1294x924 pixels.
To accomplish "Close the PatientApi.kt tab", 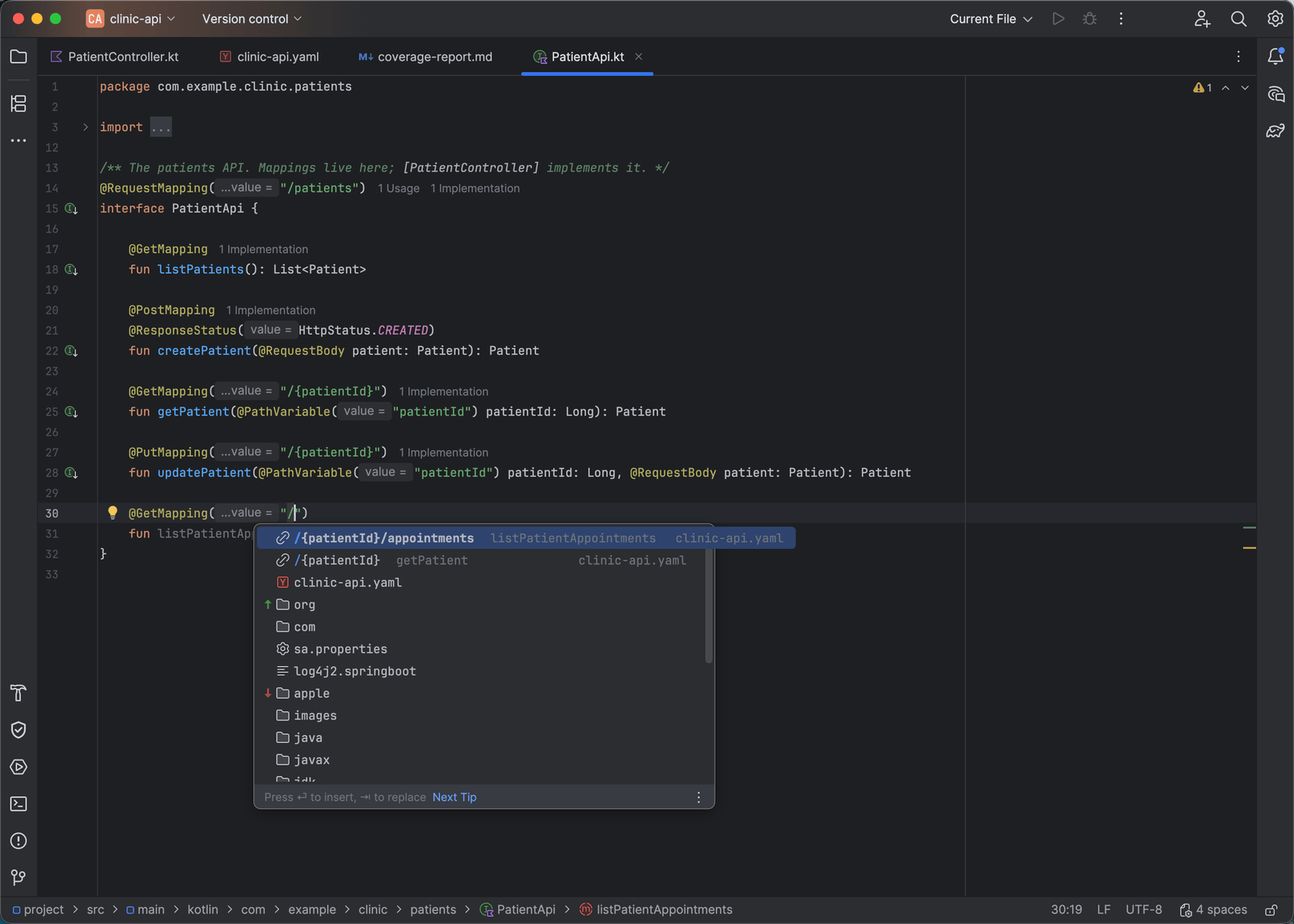I will (639, 57).
